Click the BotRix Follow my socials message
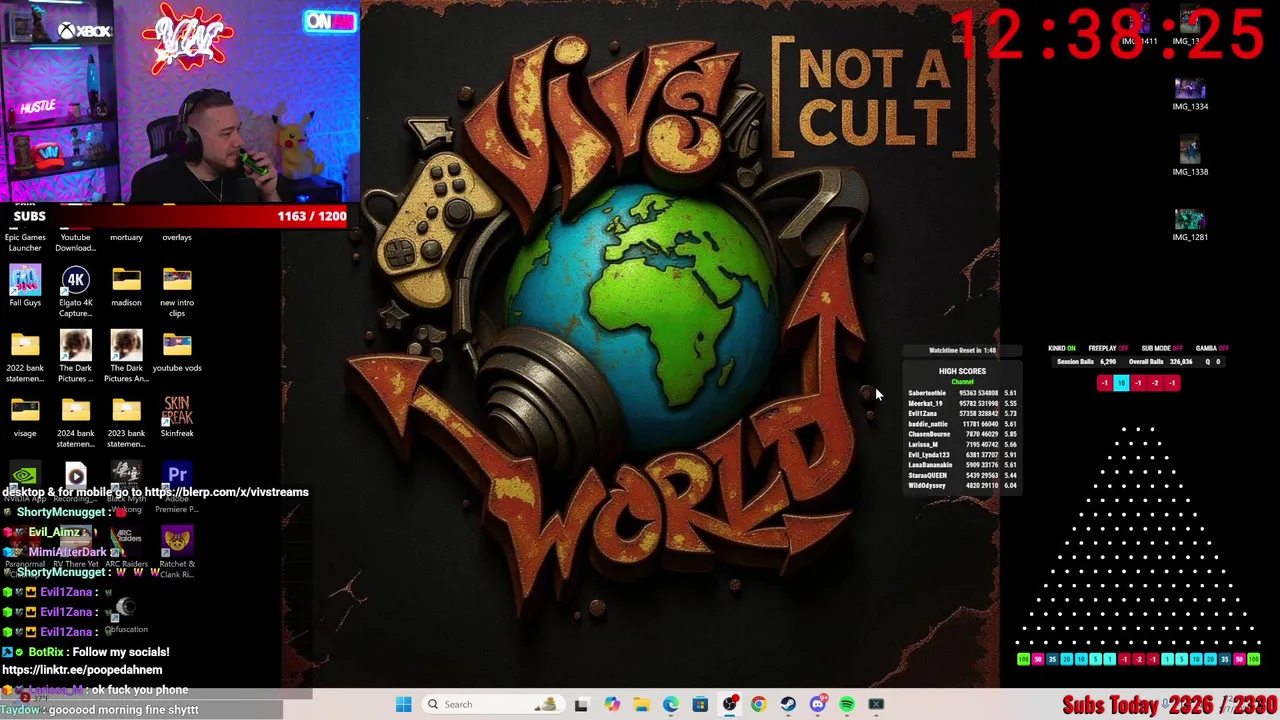Viewport: 1280px width, 720px height. tap(86, 652)
